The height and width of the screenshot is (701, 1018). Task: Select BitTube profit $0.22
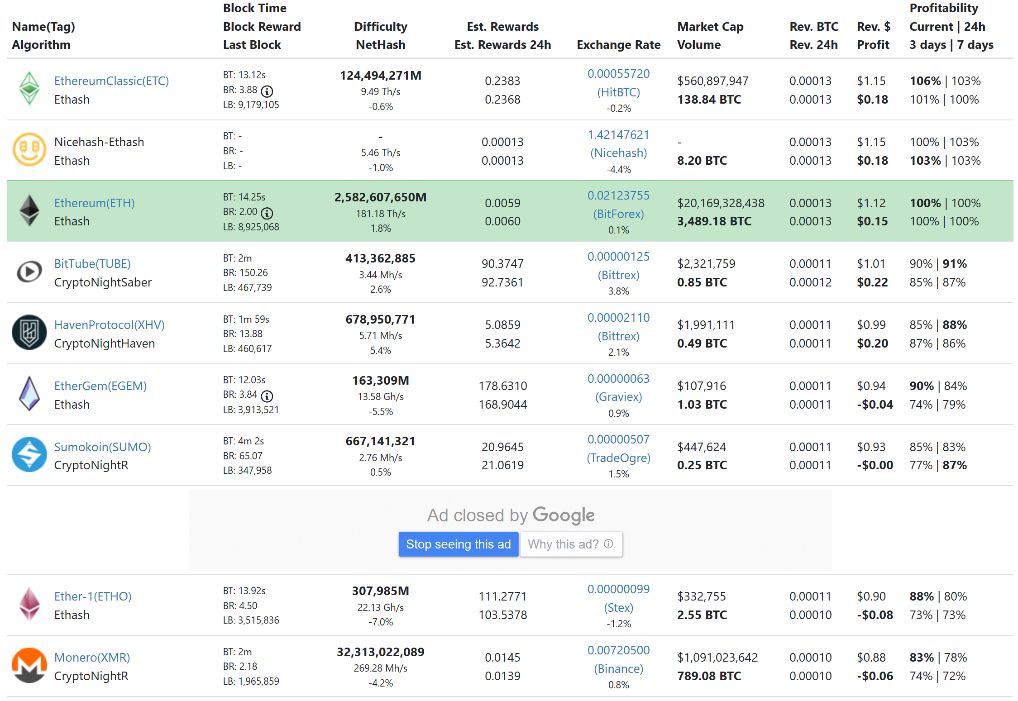click(x=872, y=282)
